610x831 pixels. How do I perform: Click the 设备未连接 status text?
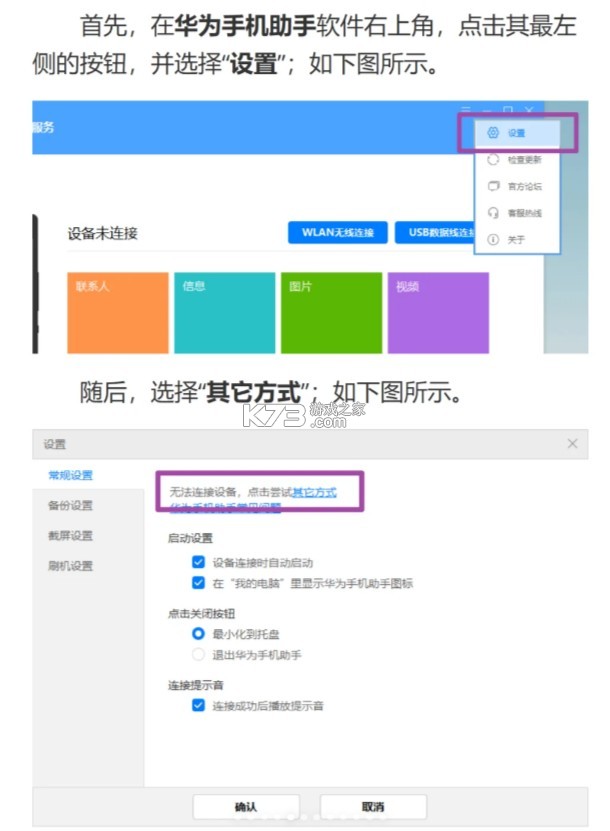coord(103,233)
